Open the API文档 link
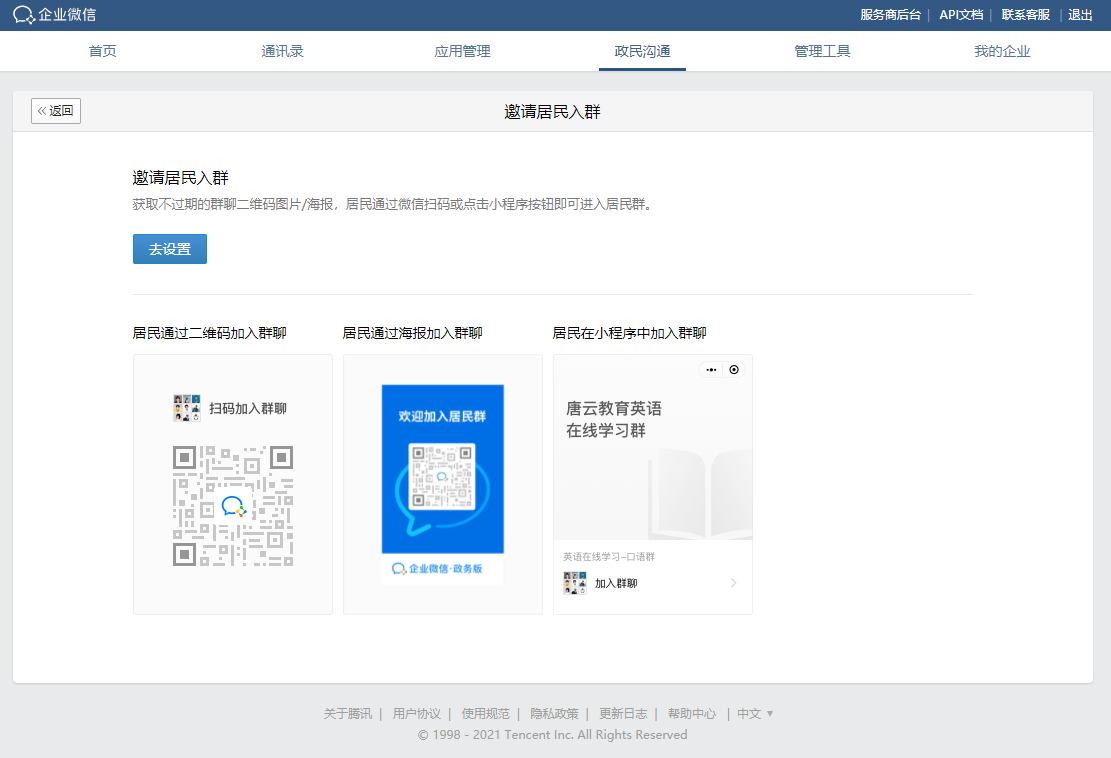 click(961, 15)
